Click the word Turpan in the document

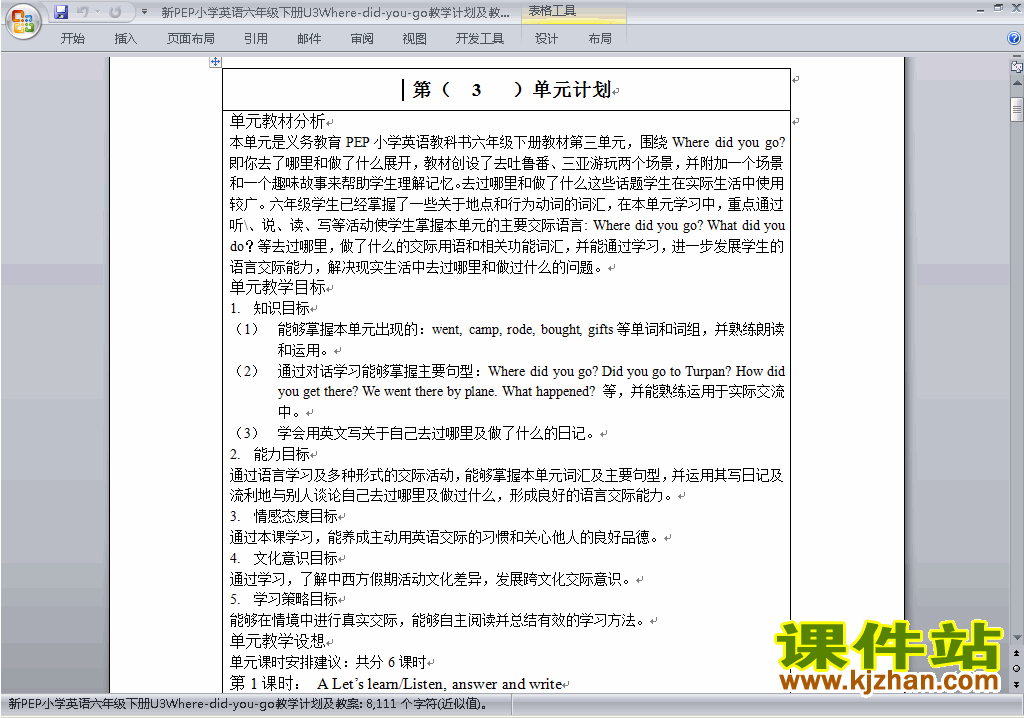pyautogui.click(x=705, y=371)
